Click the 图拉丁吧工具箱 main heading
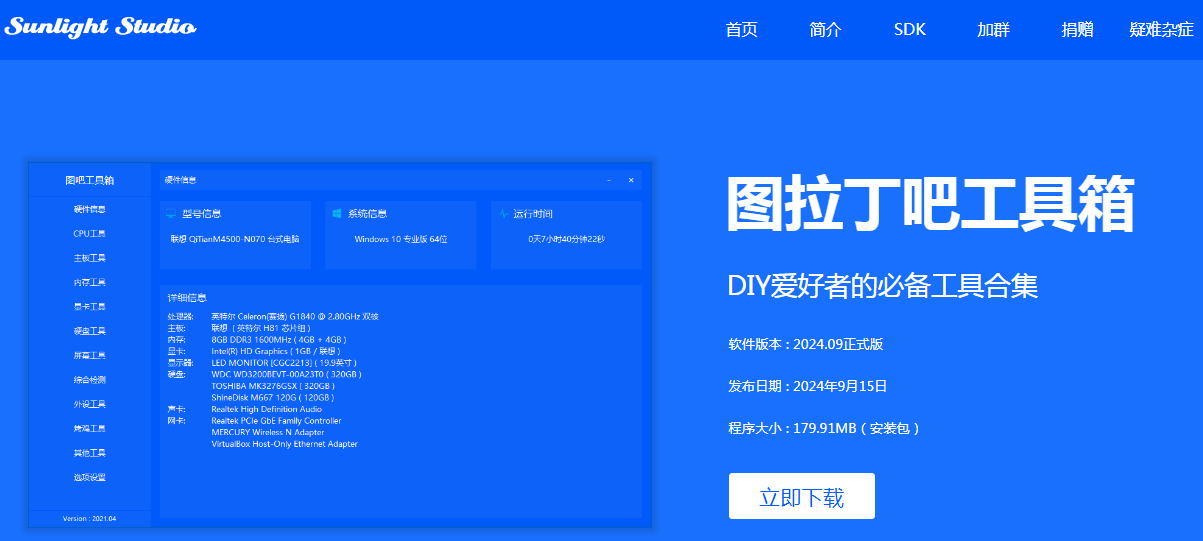 (x=930, y=205)
